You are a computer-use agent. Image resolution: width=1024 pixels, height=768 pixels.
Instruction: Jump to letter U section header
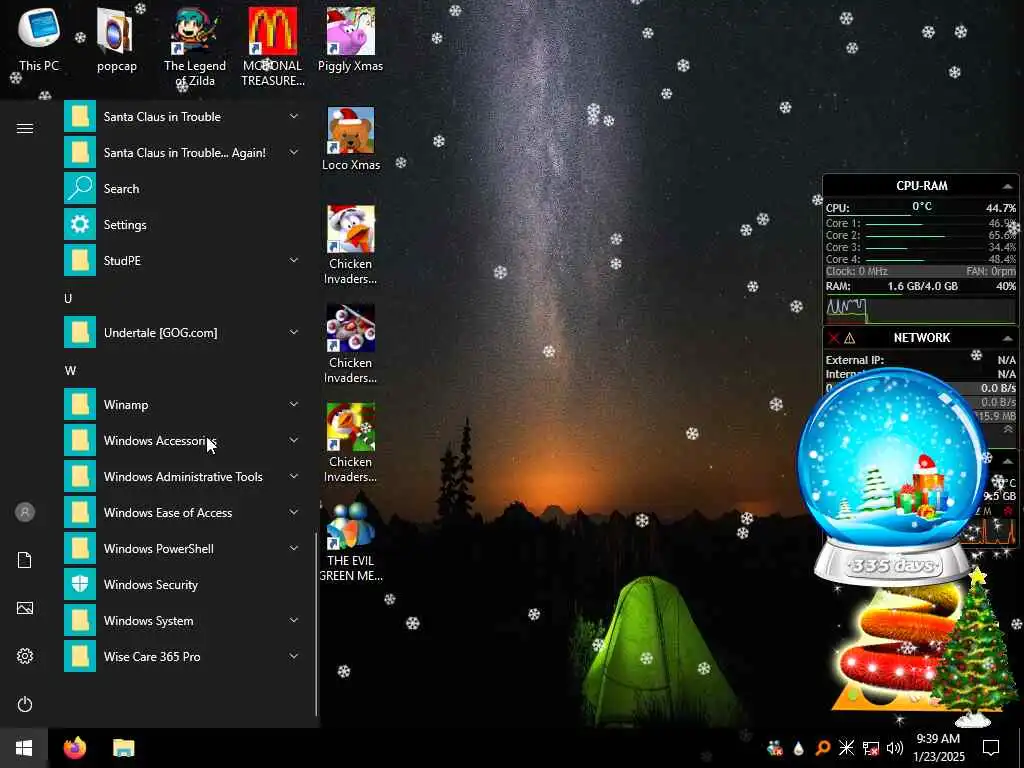[68, 298]
